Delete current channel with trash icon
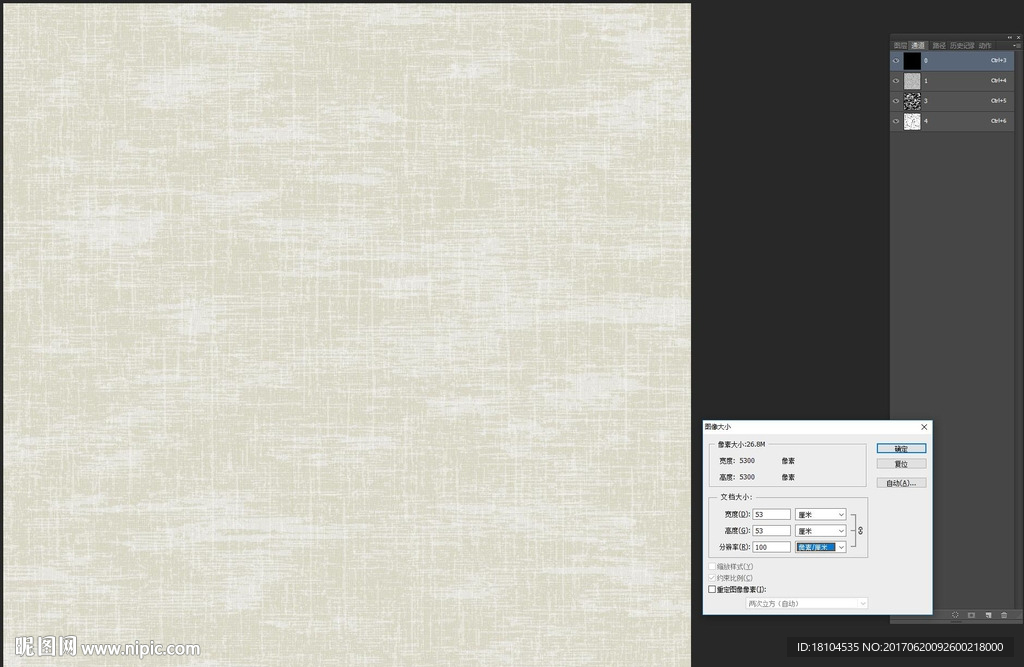Viewport: 1024px width, 667px height. point(1004,615)
